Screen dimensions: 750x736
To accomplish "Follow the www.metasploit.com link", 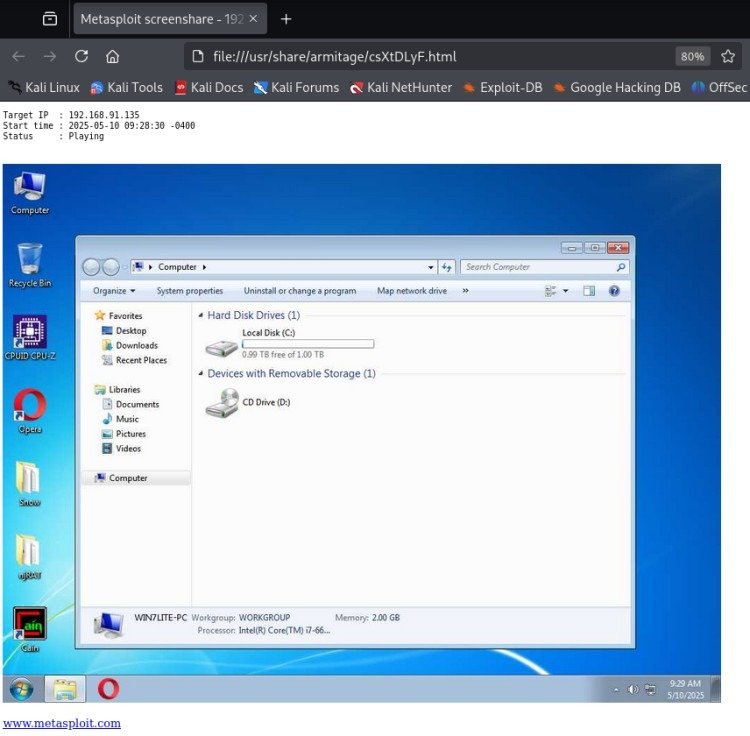I will 62,723.
